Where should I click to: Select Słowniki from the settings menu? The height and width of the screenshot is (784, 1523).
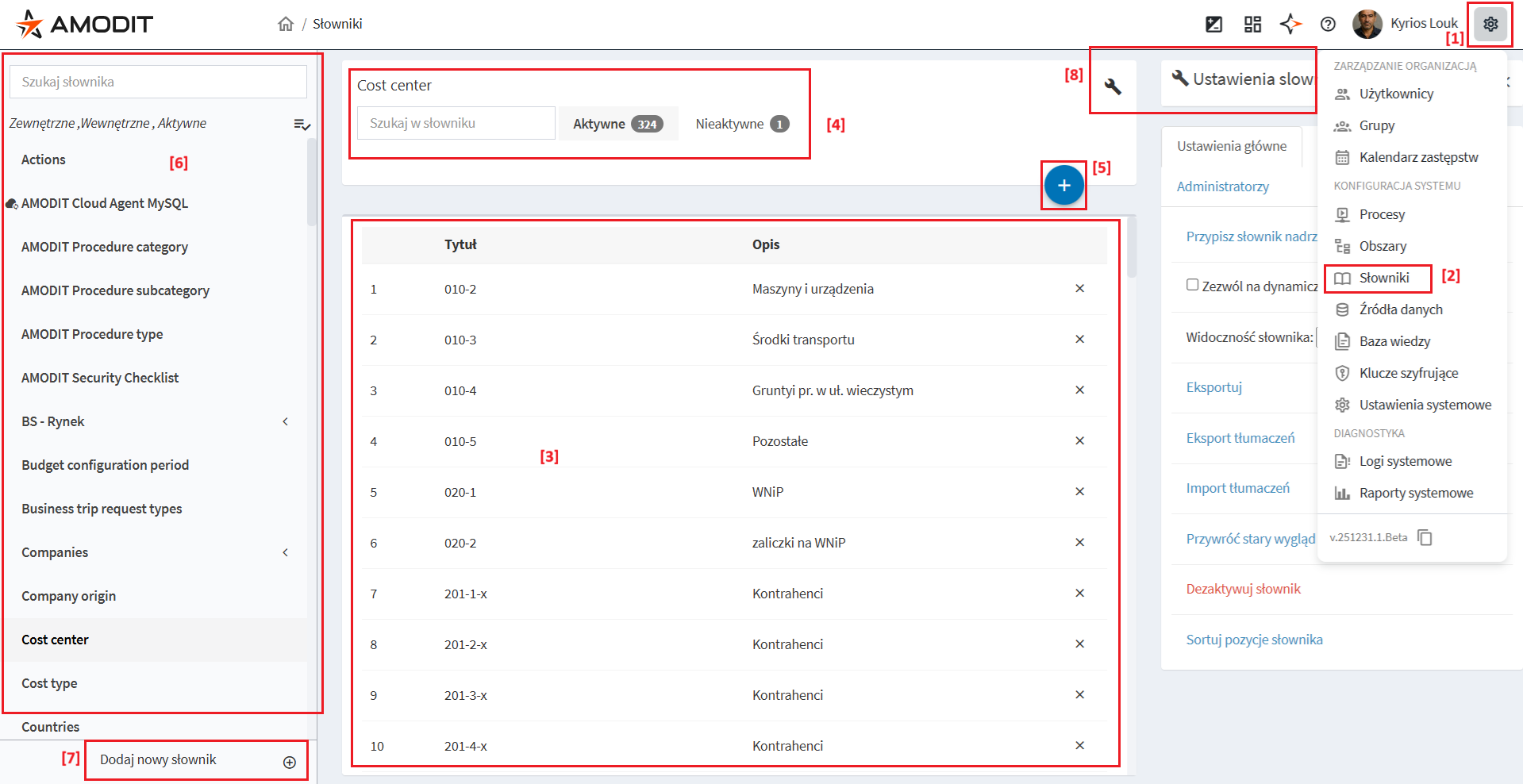(x=1383, y=278)
